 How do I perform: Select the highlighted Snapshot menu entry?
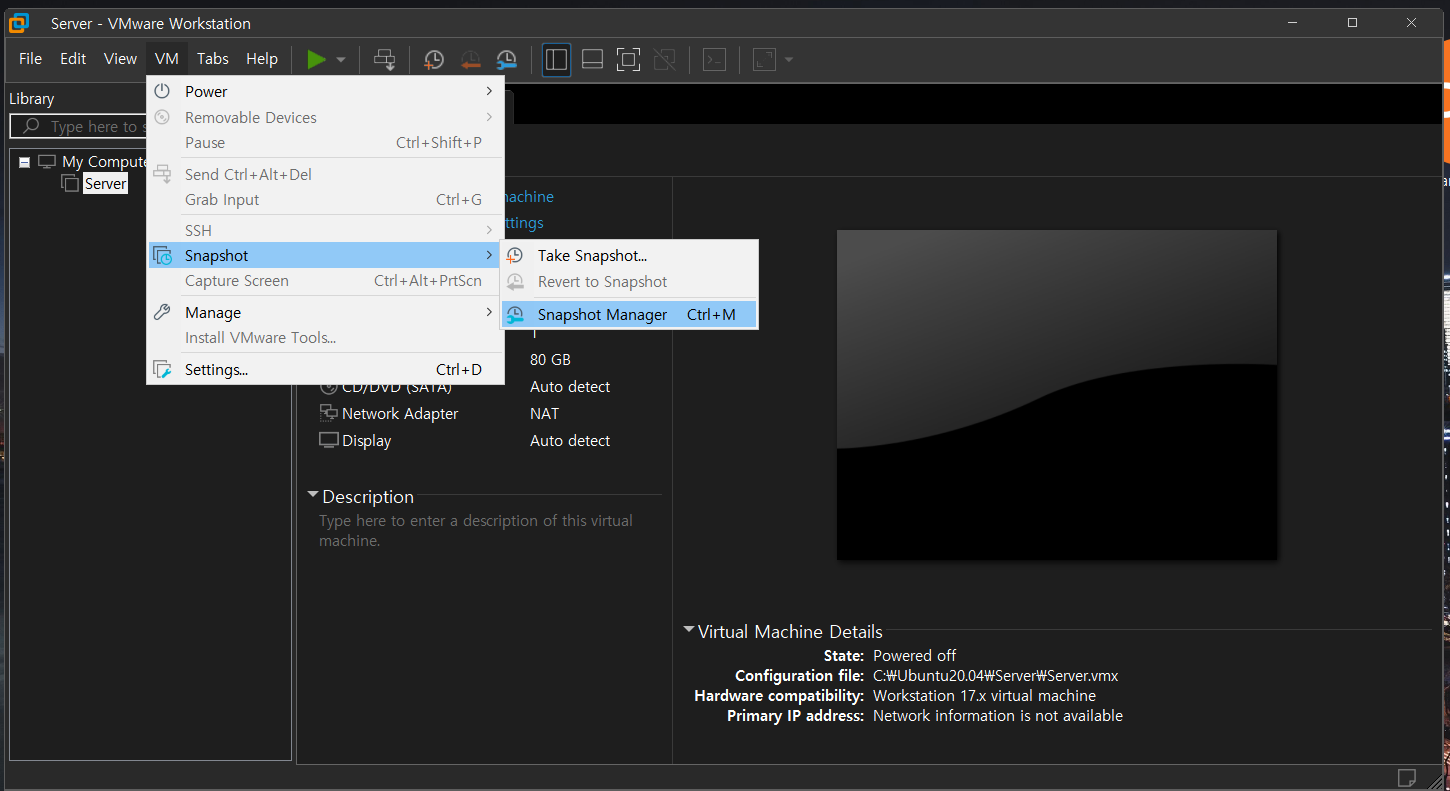(325, 255)
